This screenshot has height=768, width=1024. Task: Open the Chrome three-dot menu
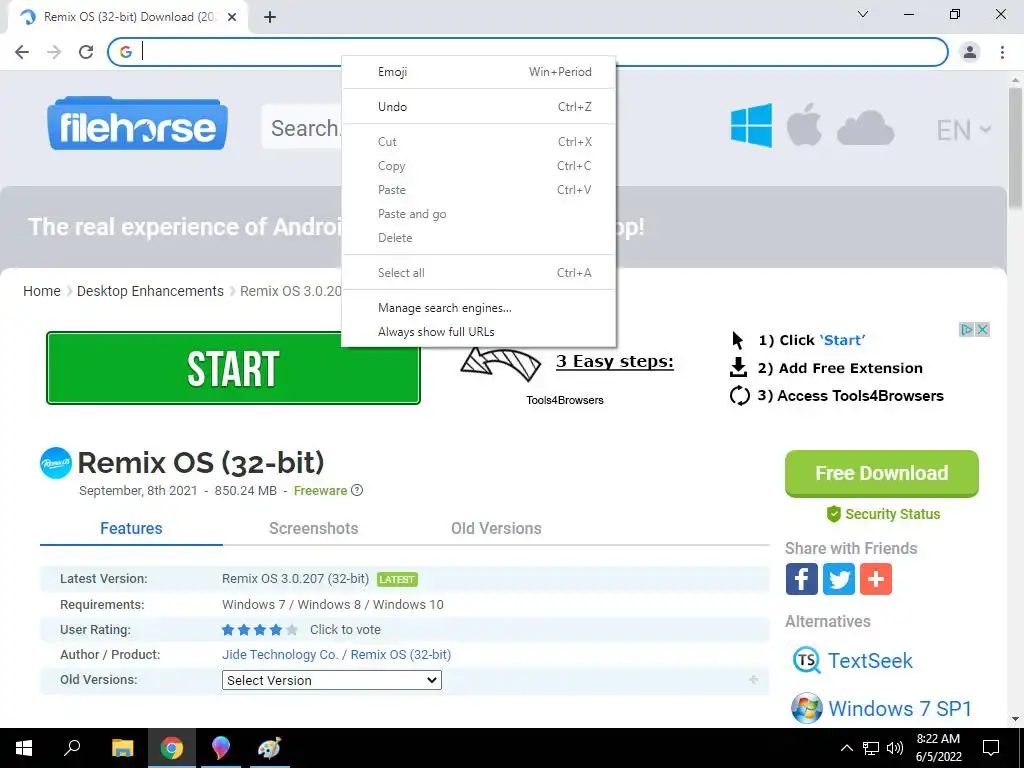click(1002, 52)
